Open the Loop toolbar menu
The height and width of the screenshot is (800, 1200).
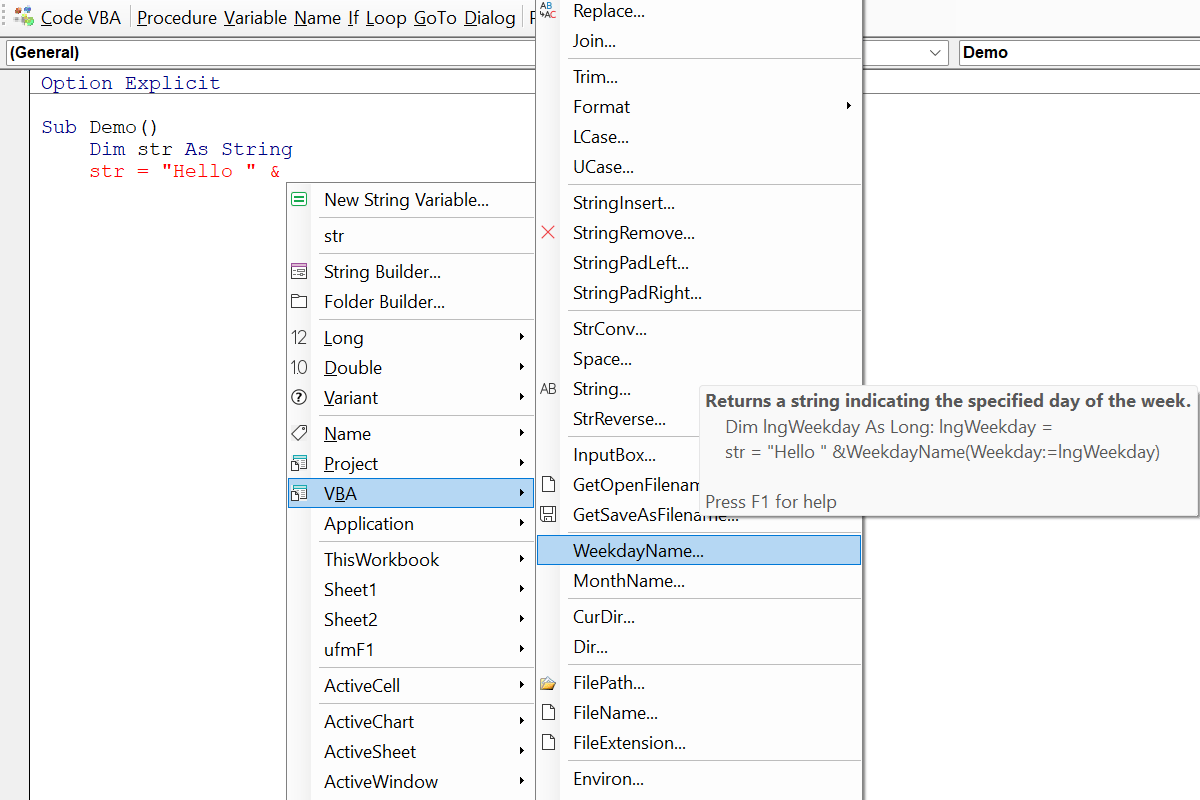[x=386, y=18]
